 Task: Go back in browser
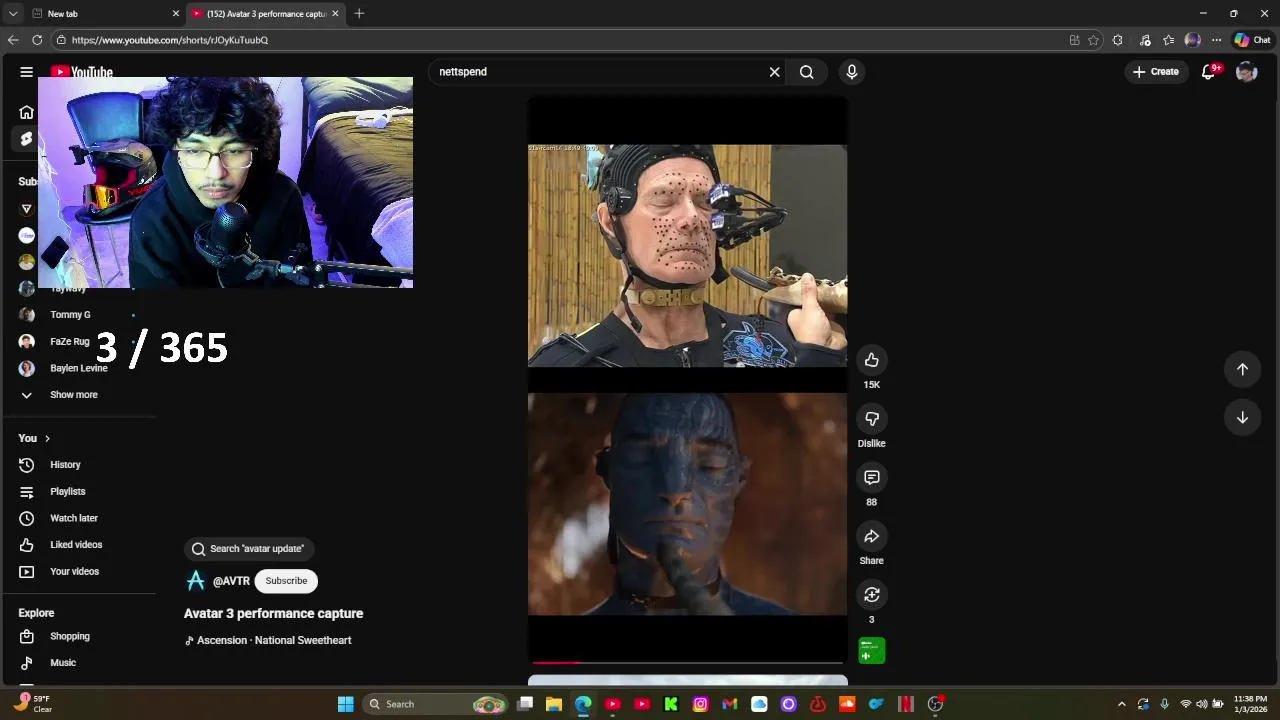pyautogui.click(x=13, y=40)
